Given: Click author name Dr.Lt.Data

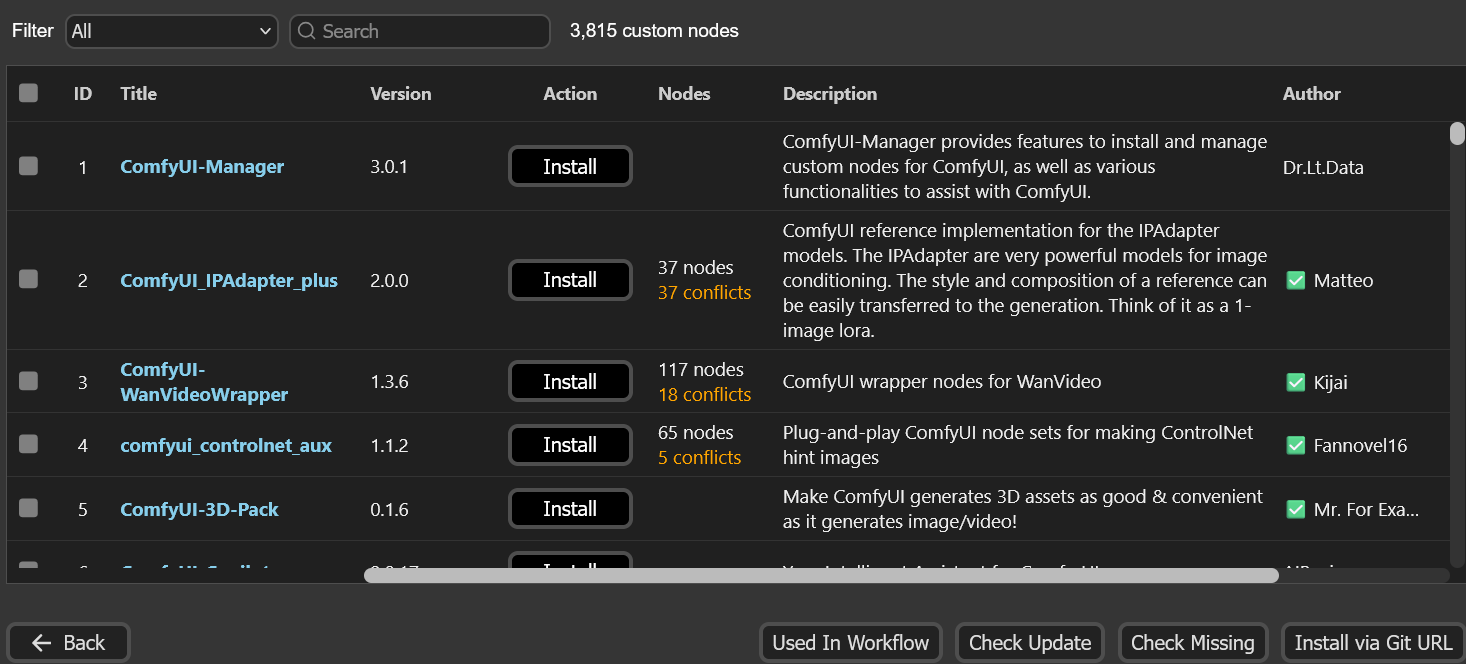Looking at the screenshot, I should (x=1323, y=168).
